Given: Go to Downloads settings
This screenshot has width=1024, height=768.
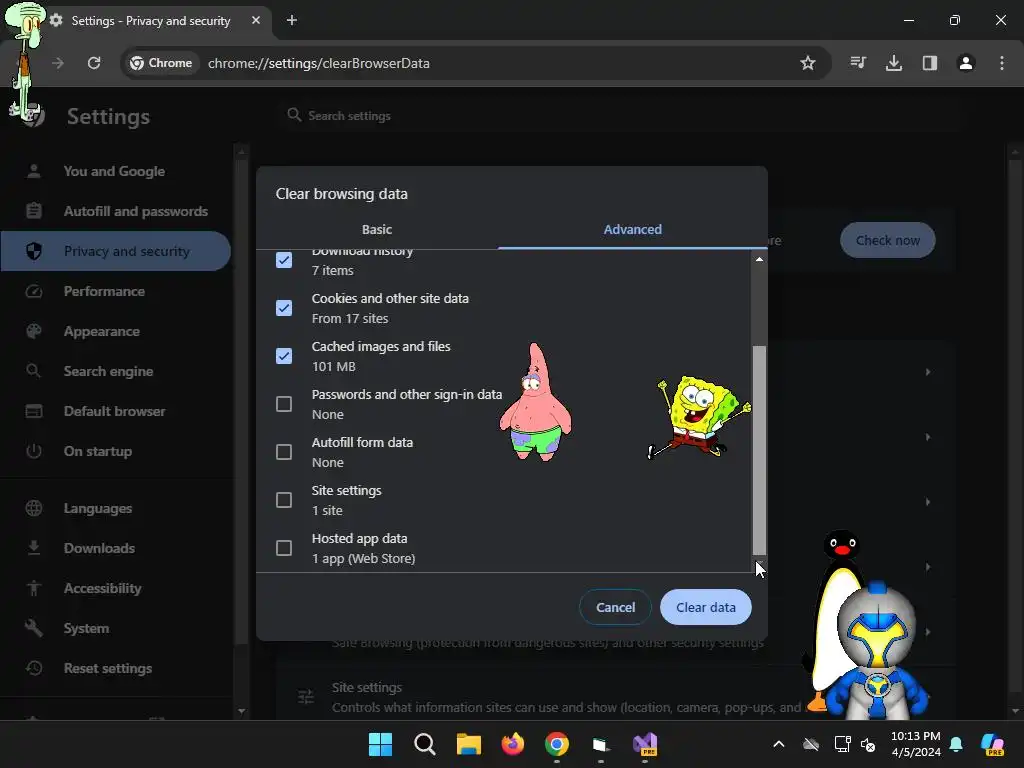Looking at the screenshot, I should pos(115,548).
